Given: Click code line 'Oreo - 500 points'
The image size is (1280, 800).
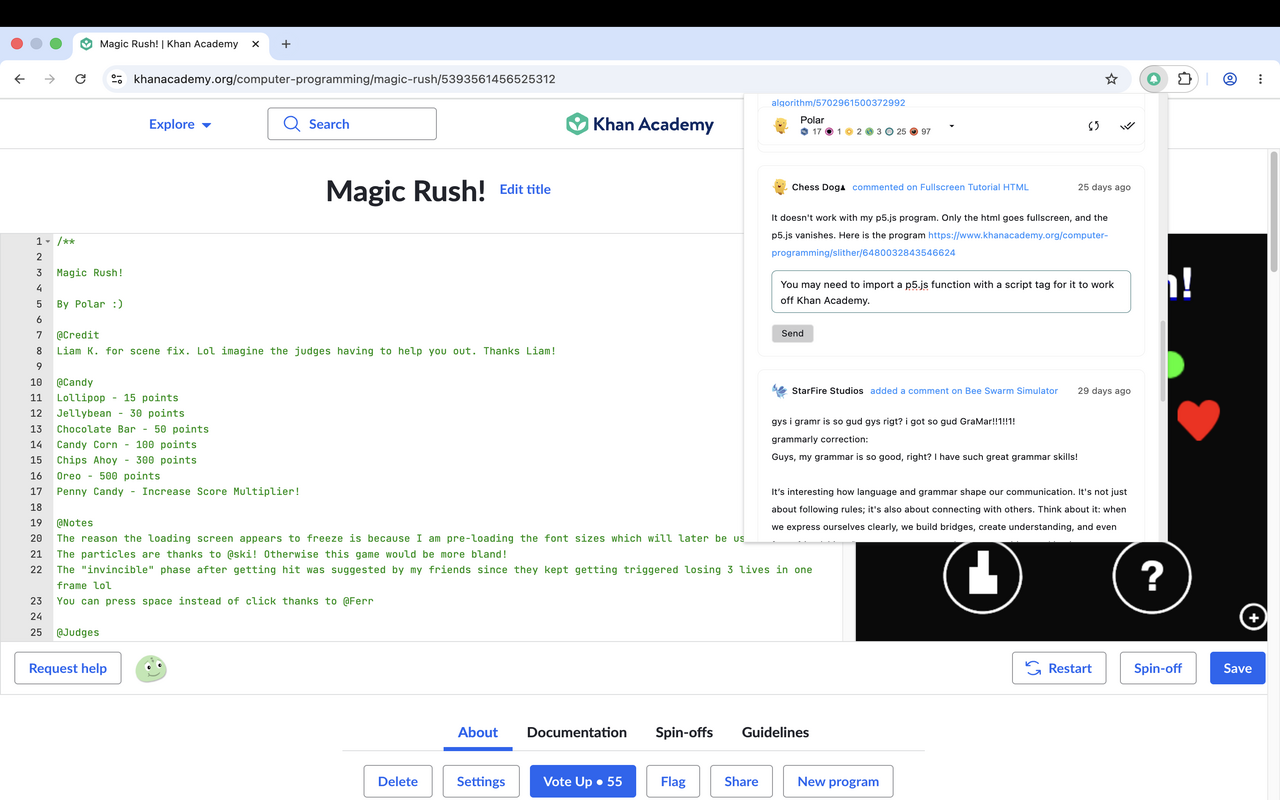Looking at the screenshot, I should (x=108, y=476).
